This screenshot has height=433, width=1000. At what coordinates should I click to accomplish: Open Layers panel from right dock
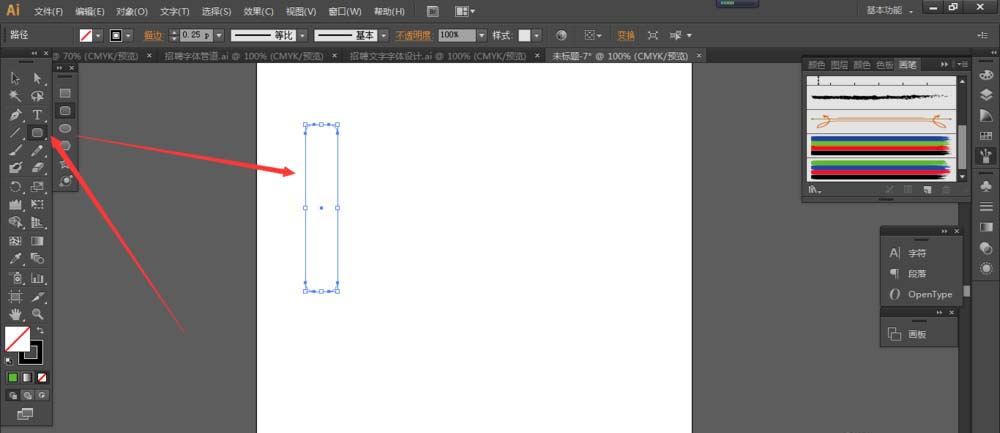[x=986, y=95]
